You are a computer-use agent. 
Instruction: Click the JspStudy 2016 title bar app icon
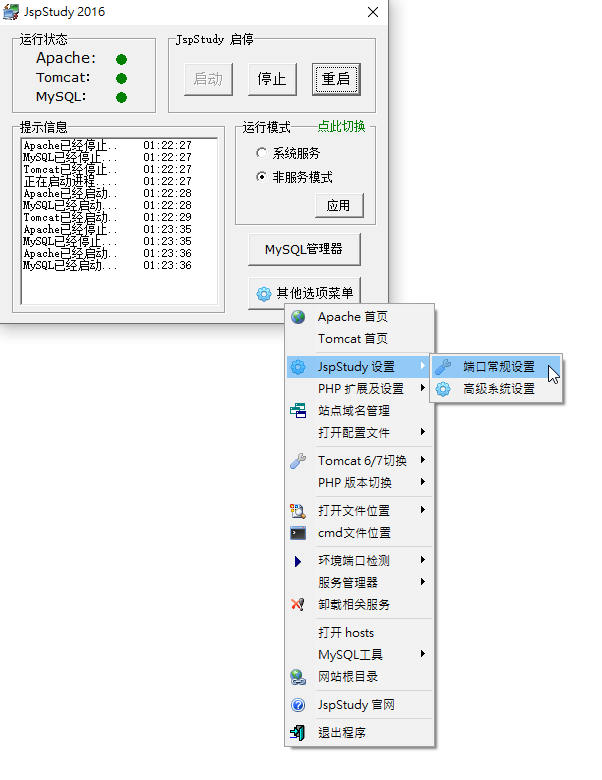click(10, 12)
